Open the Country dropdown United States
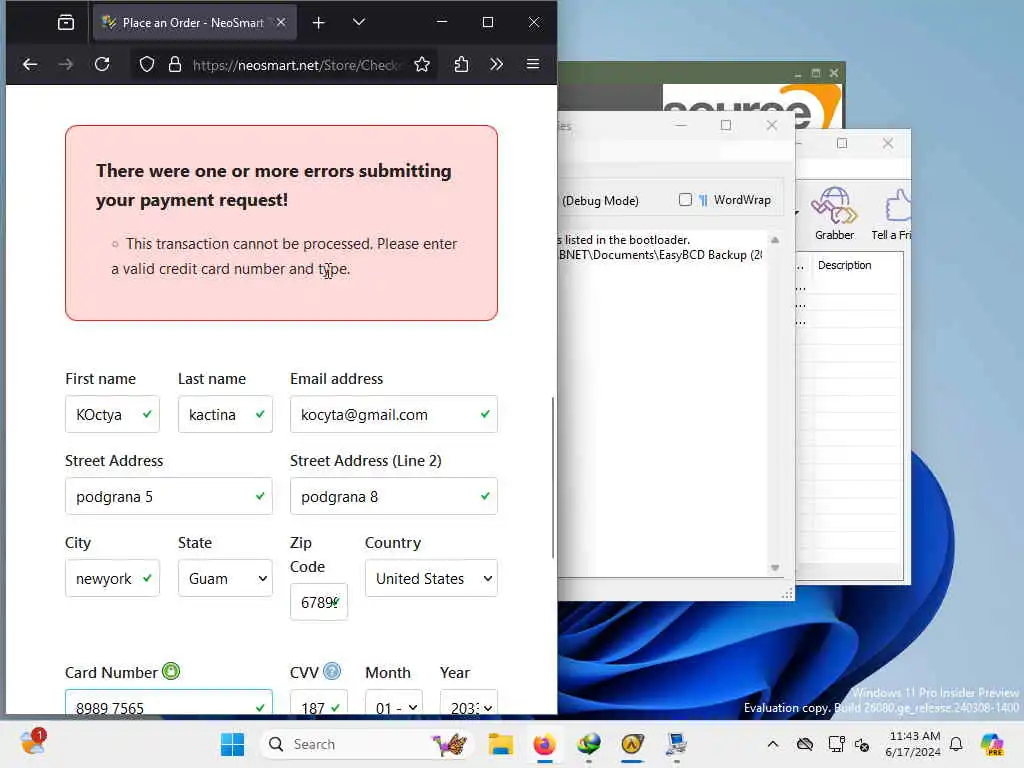1024x768 pixels. click(x=431, y=578)
